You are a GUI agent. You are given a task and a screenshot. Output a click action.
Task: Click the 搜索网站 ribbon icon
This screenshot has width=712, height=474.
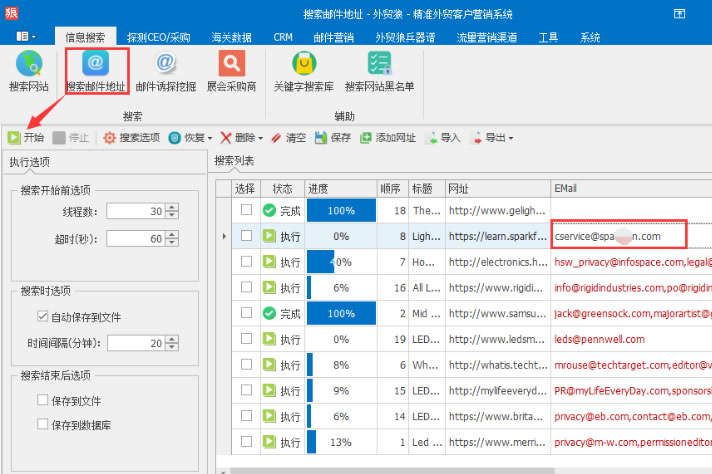[28, 70]
